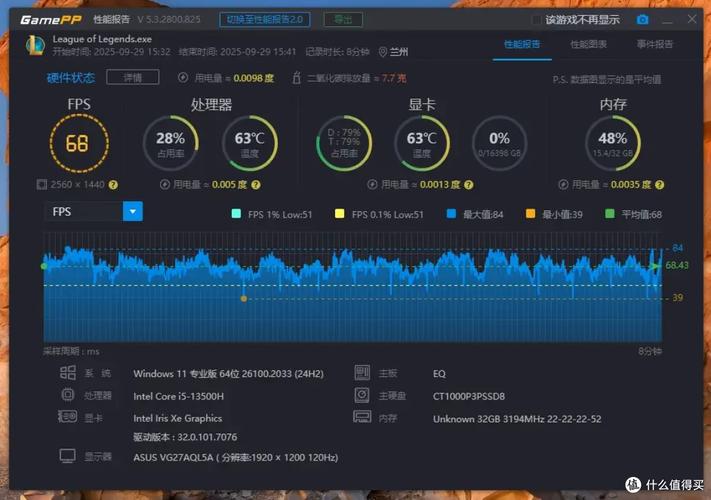Switch to the 性能图表 tab

(589, 44)
